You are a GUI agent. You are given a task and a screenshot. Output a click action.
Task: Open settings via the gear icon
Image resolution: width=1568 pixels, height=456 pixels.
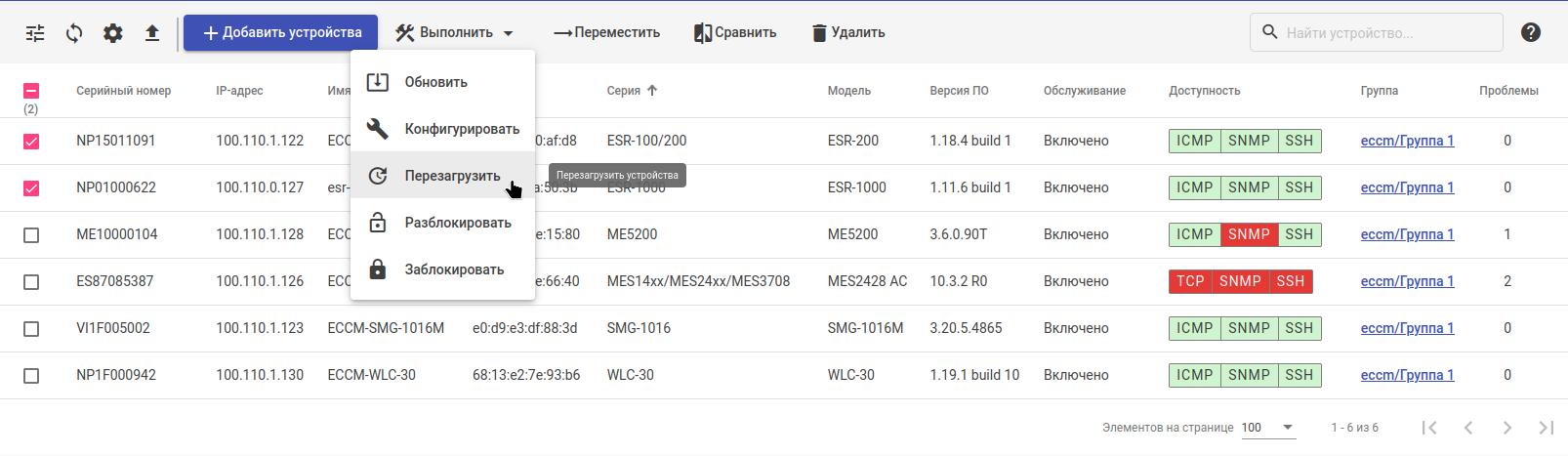[113, 33]
